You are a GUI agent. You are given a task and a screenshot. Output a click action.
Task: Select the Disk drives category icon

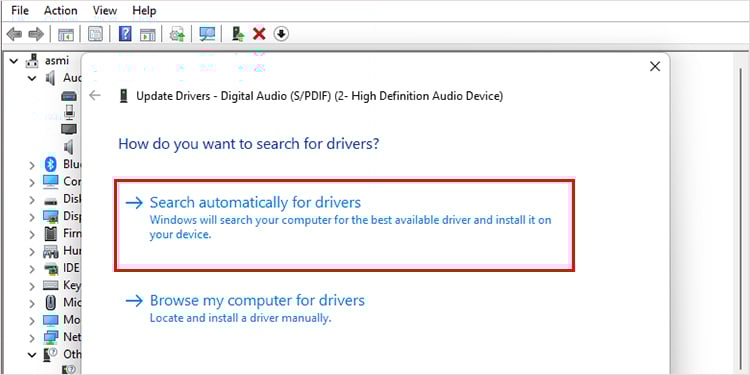click(x=51, y=201)
